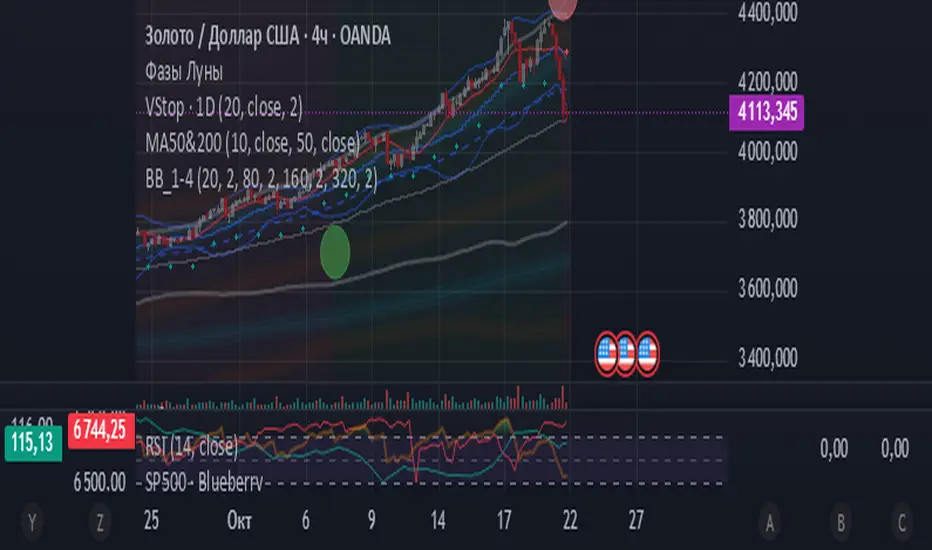This screenshot has height=550, width=932.
Task: Click the green 115,13 value label
Action: click(33, 443)
